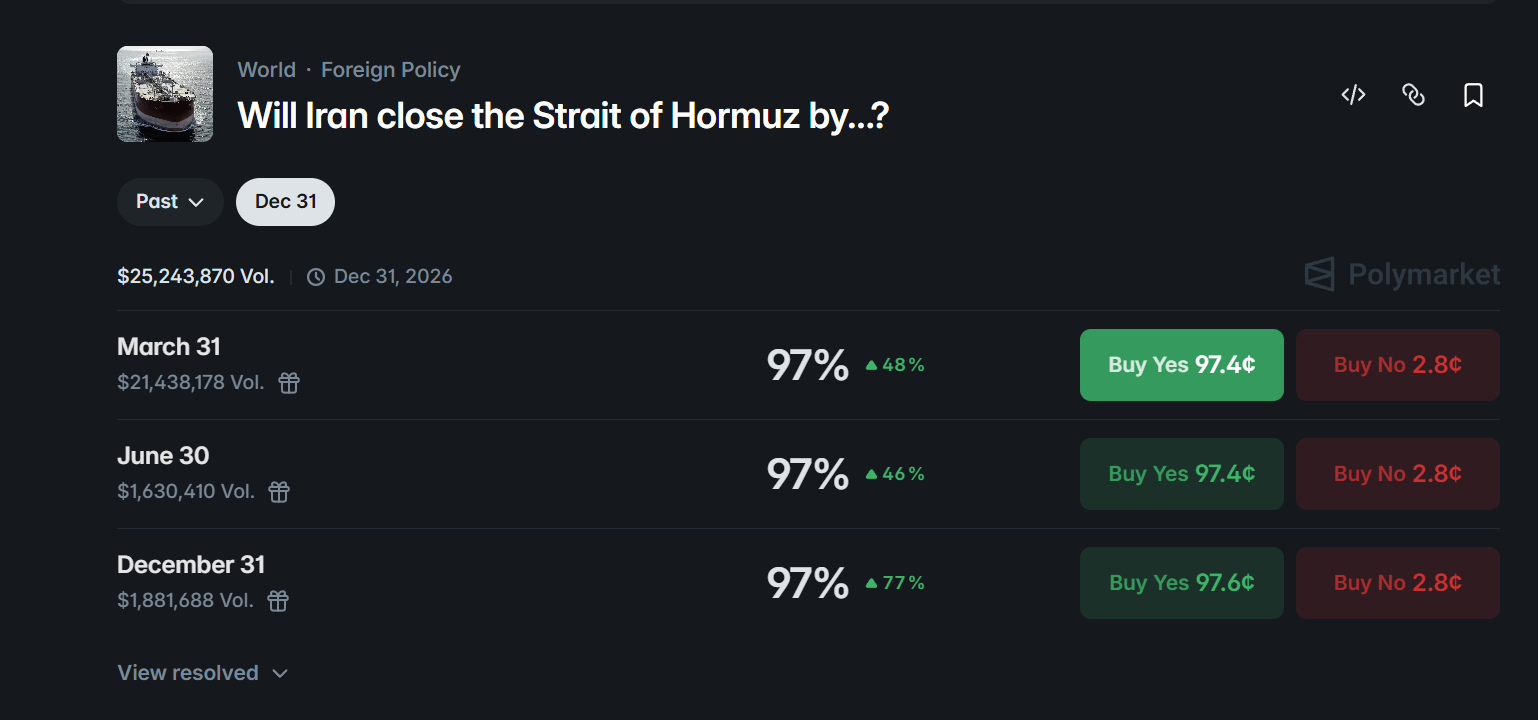This screenshot has width=1538, height=720.
Task: Bookmark this Strait of Hormuz market
Action: point(1473,95)
